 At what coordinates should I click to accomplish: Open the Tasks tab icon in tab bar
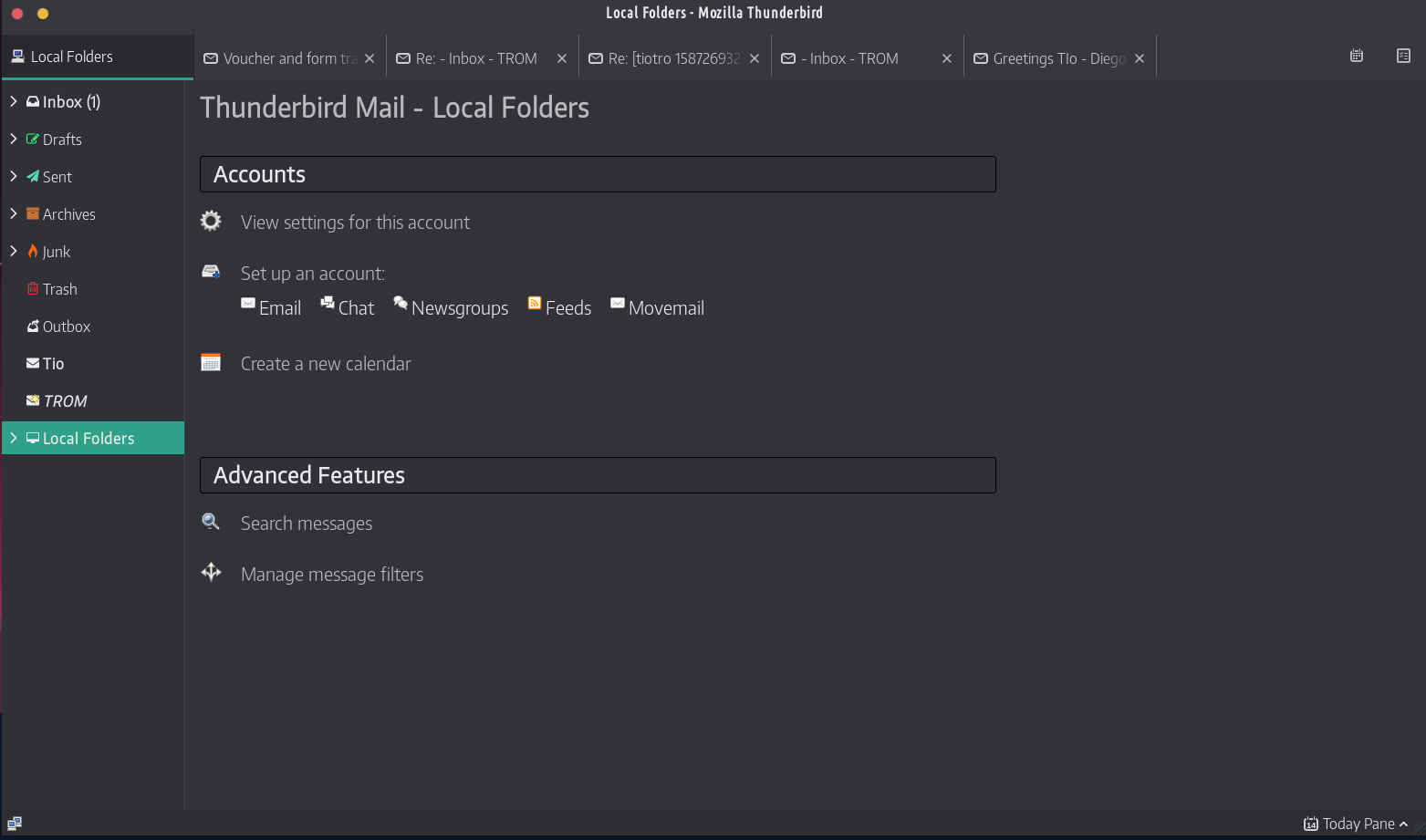tap(1403, 56)
